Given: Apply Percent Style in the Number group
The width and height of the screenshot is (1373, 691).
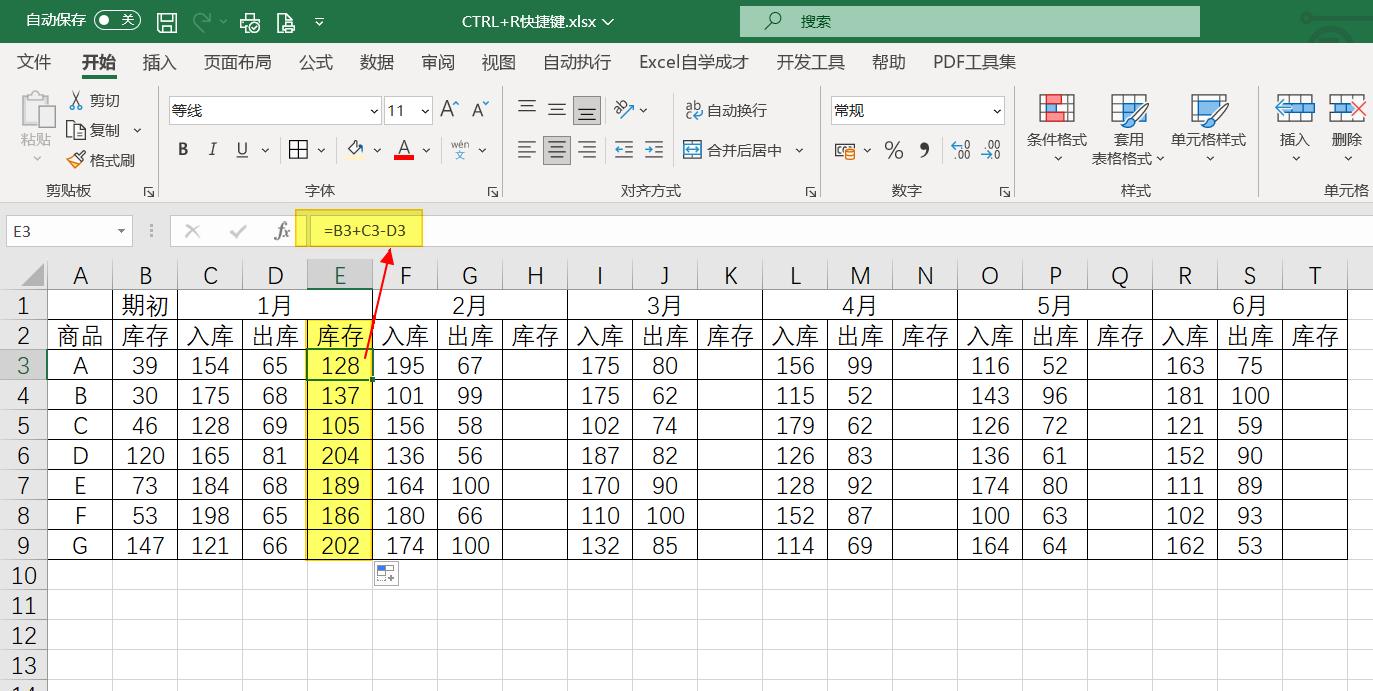Looking at the screenshot, I should pyautogui.click(x=892, y=151).
